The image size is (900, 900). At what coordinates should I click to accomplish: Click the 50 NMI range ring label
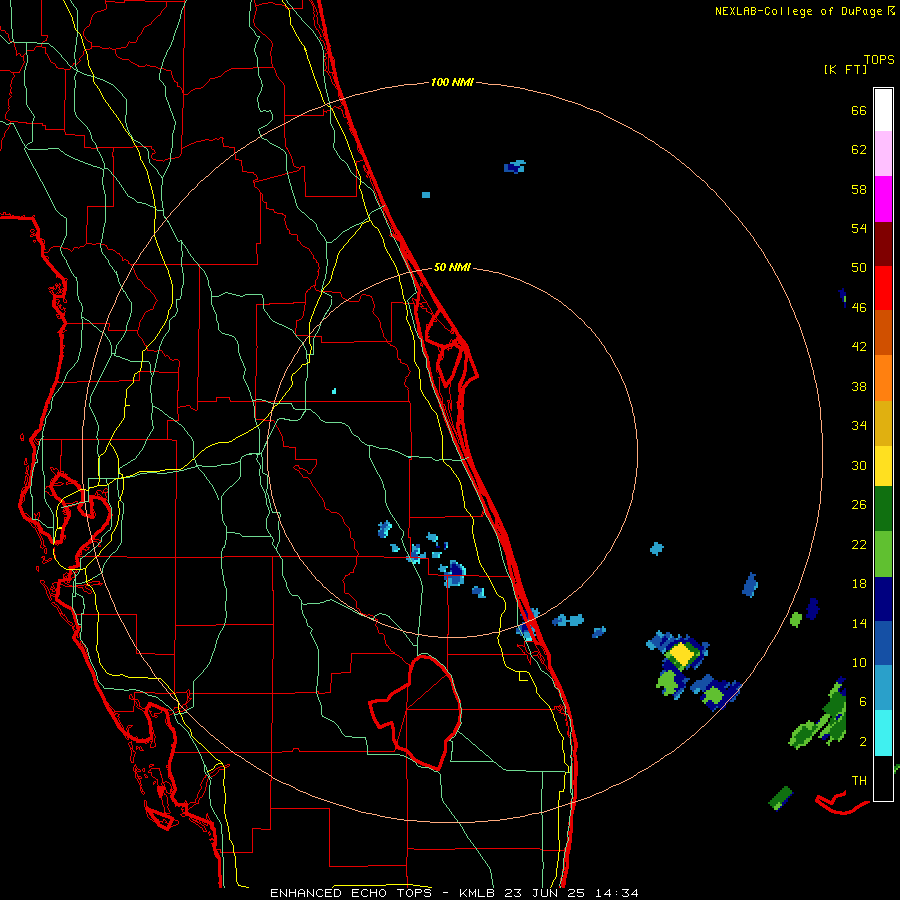[452, 267]
